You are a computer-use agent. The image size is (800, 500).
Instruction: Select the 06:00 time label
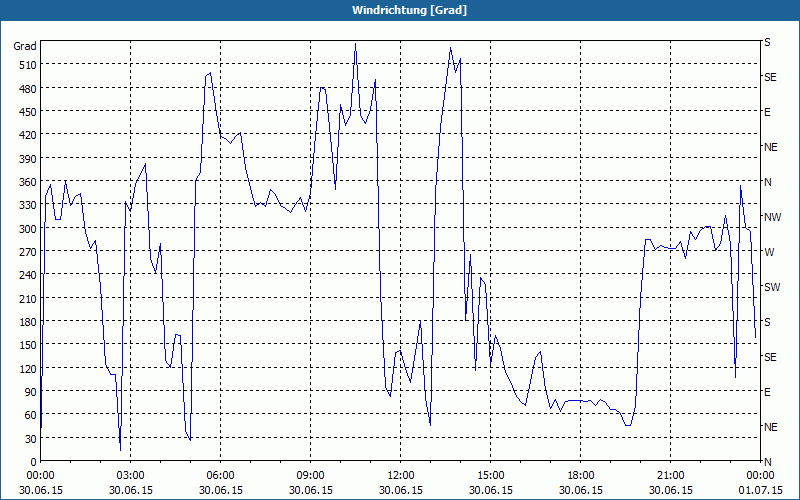coord(220,476)
